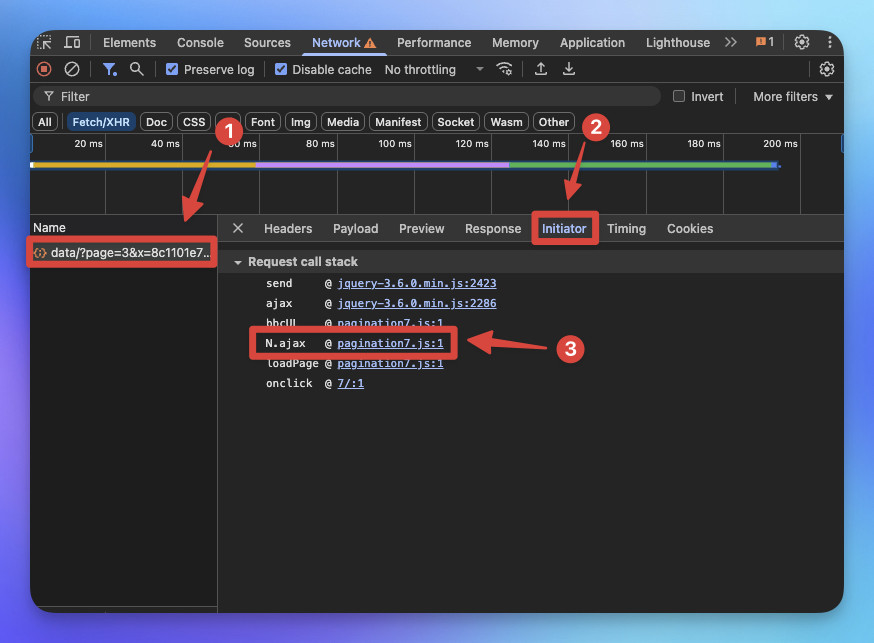Switch to the Elements tab

click(129, 42)
